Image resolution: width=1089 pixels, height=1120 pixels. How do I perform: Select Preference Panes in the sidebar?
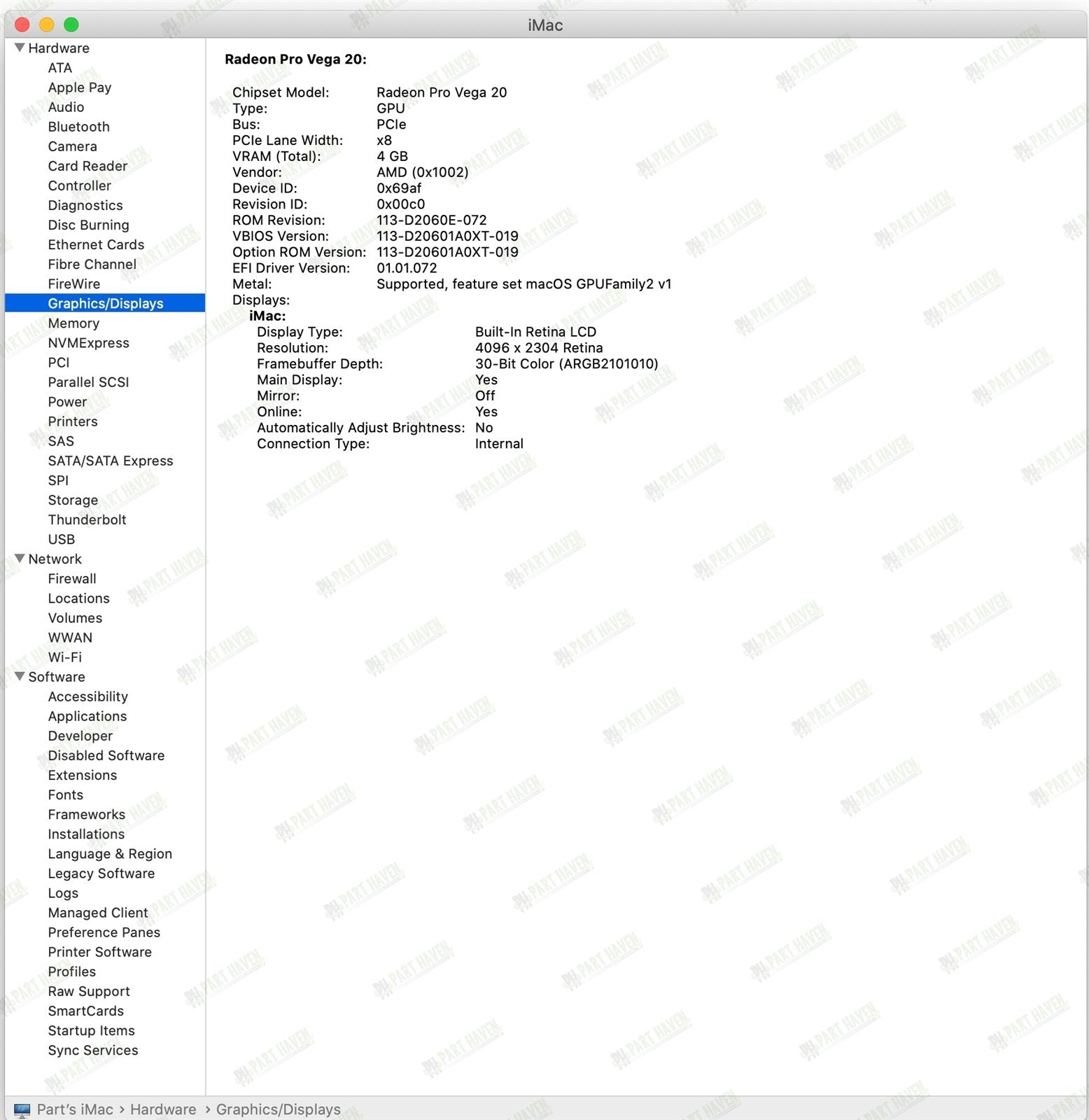[104, 932]
